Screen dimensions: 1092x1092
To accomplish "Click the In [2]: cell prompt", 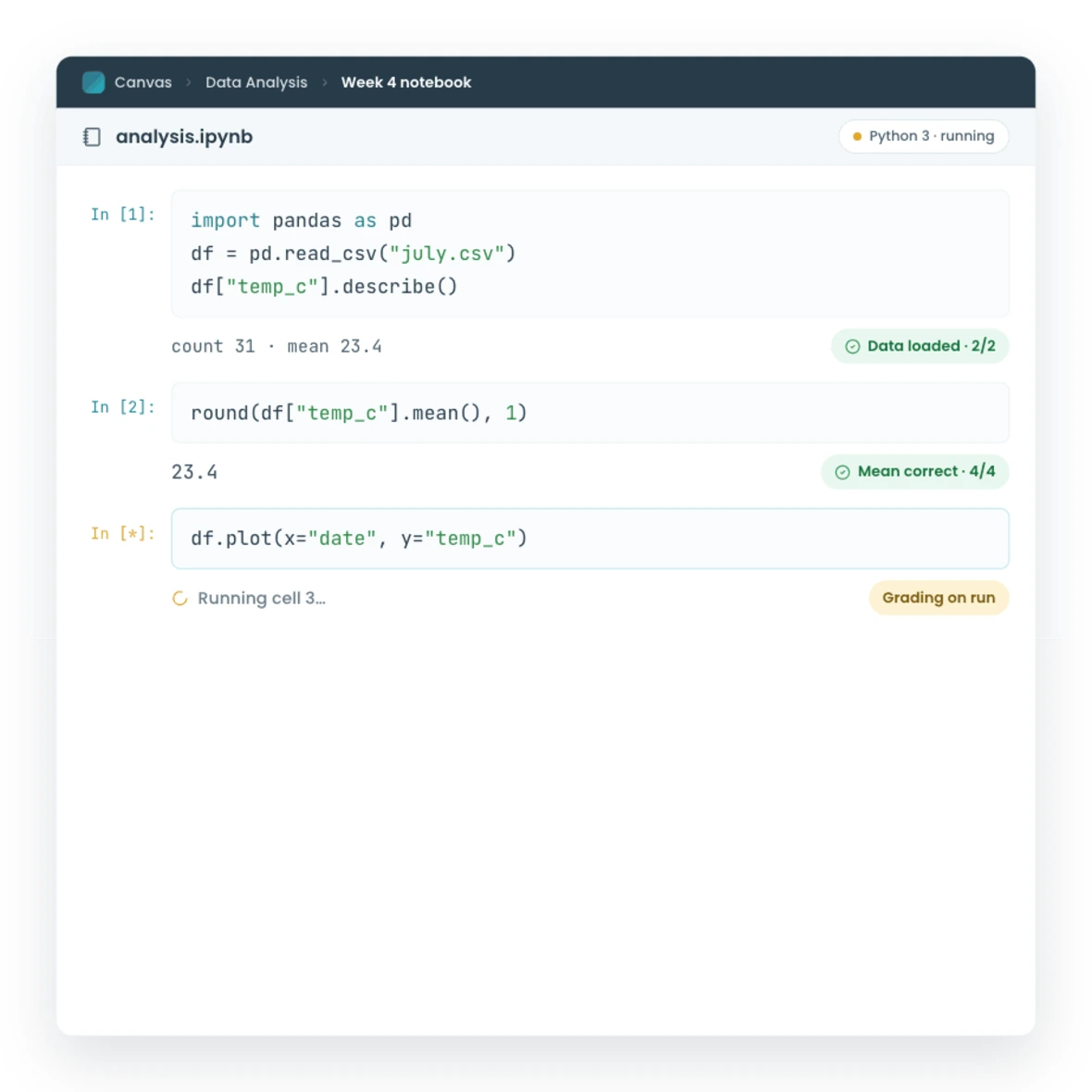I will pos(122,406).
